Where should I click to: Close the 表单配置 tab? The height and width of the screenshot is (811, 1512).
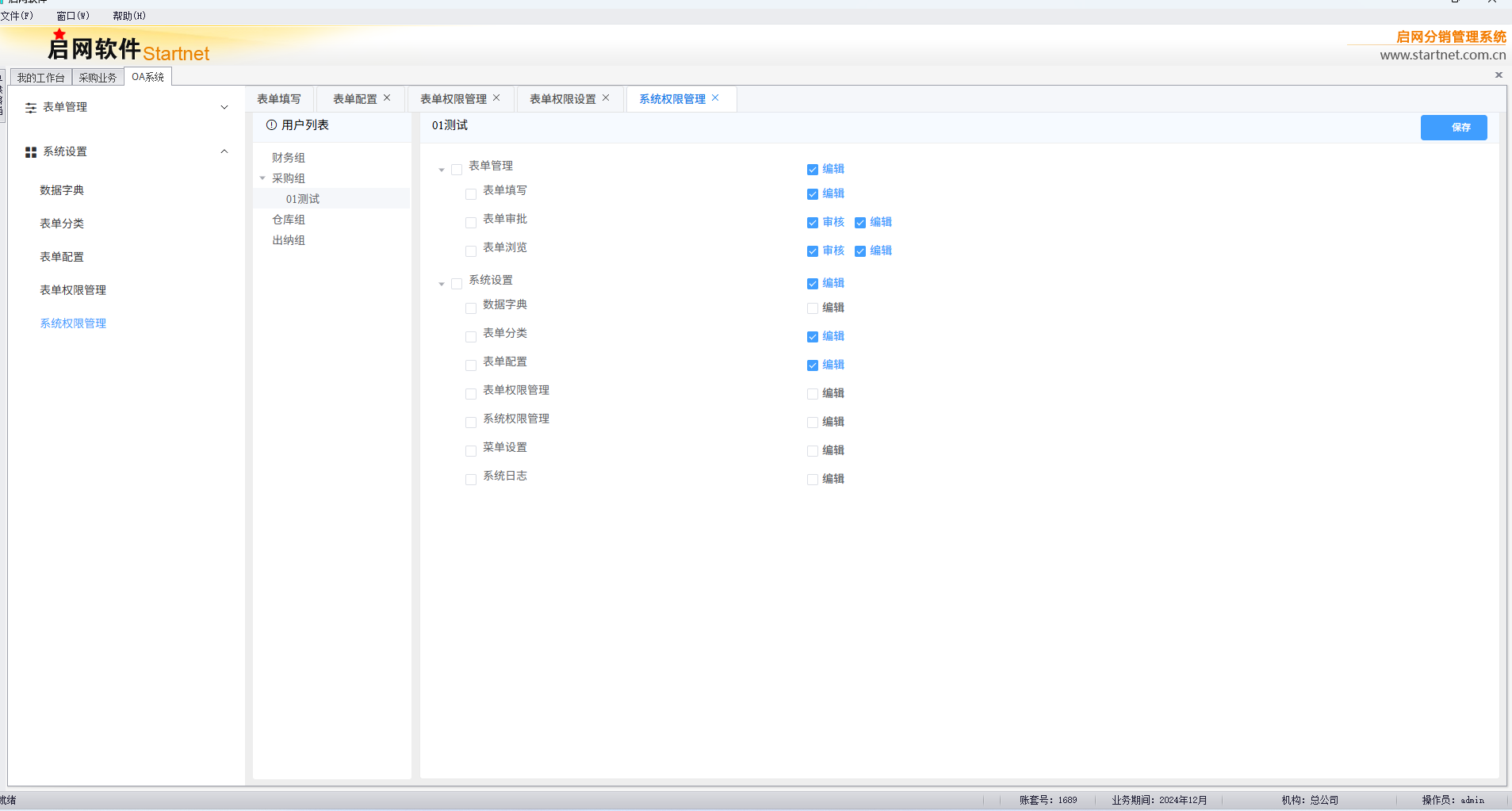pos(387,98)
